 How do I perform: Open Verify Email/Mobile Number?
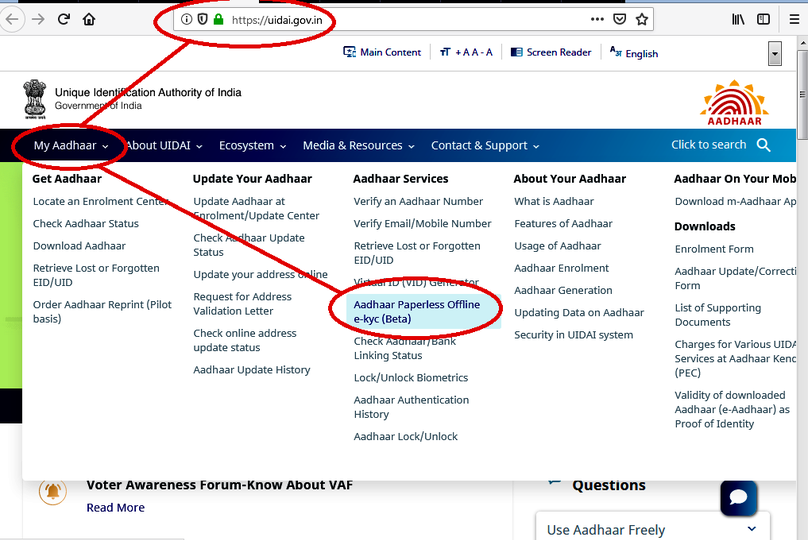422,224
